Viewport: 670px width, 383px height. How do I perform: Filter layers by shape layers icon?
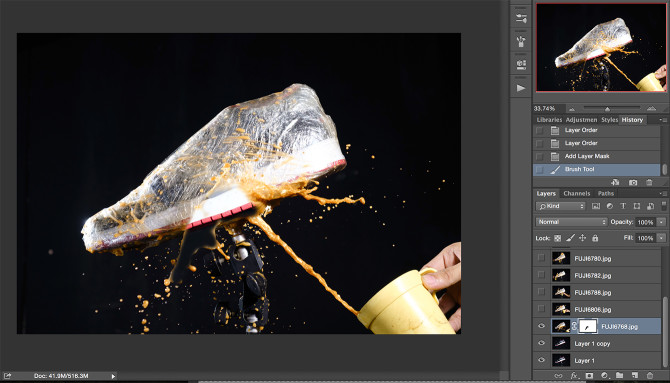[x=637, y=206]
